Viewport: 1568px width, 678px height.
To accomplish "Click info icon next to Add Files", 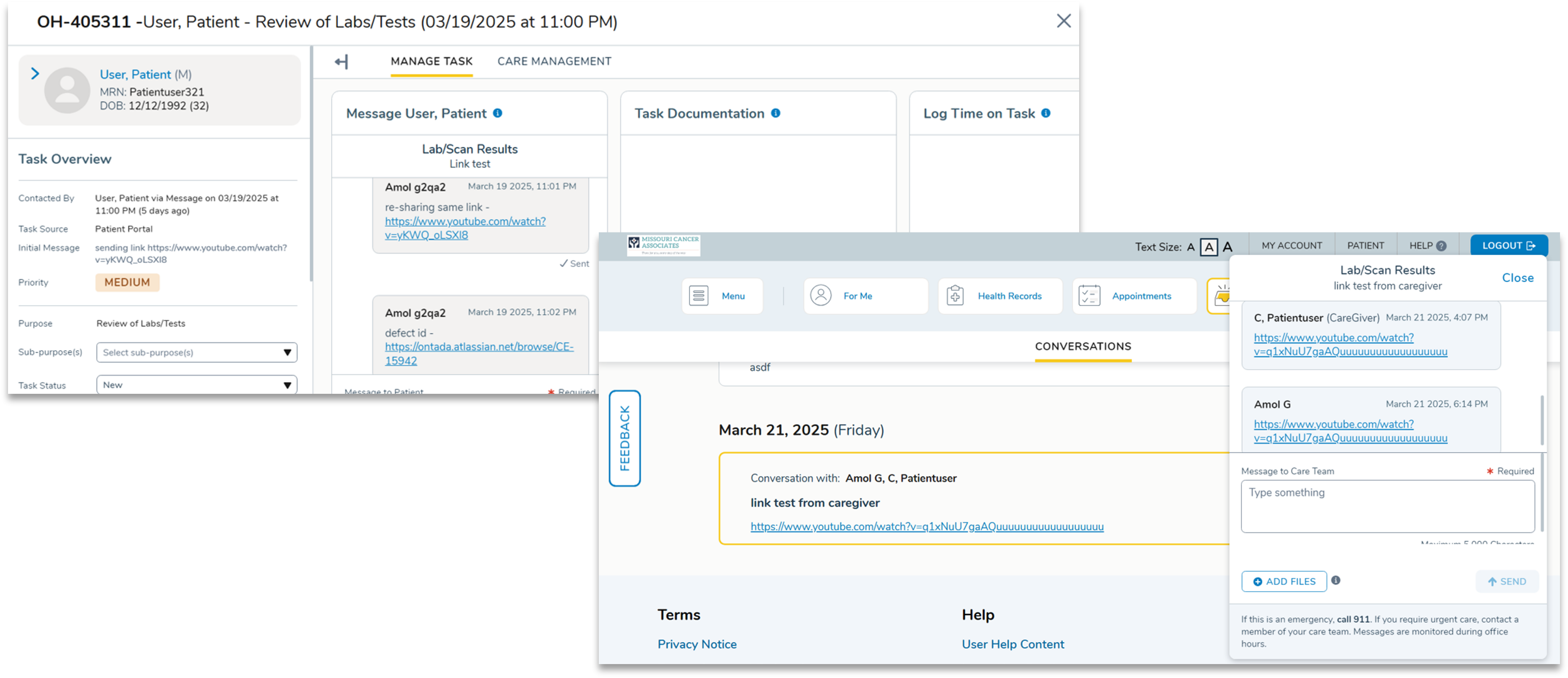I will 1335,581.
